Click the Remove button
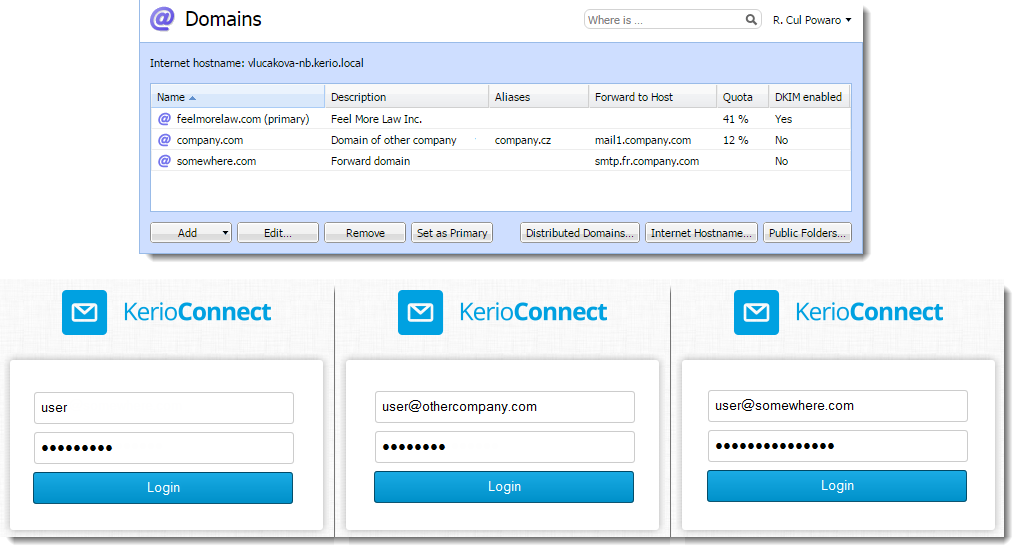Viewport: 1019px width, 552px height. coord(365,233)
